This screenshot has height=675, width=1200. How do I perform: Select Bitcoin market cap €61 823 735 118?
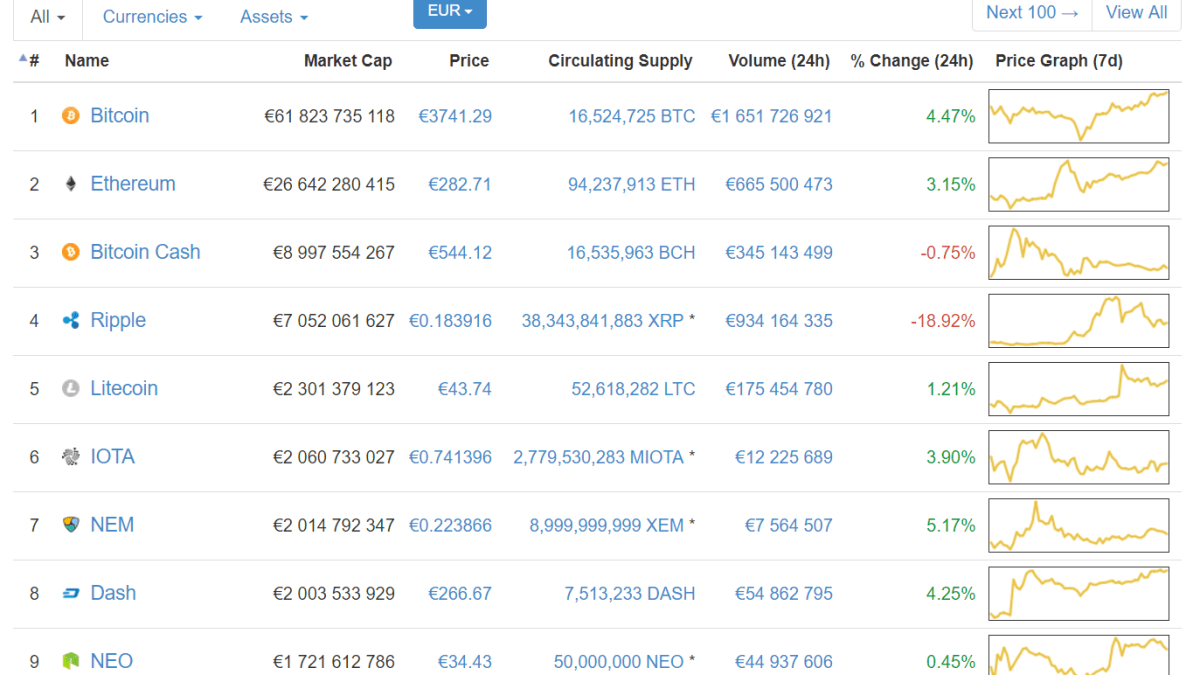click(329, 116)
